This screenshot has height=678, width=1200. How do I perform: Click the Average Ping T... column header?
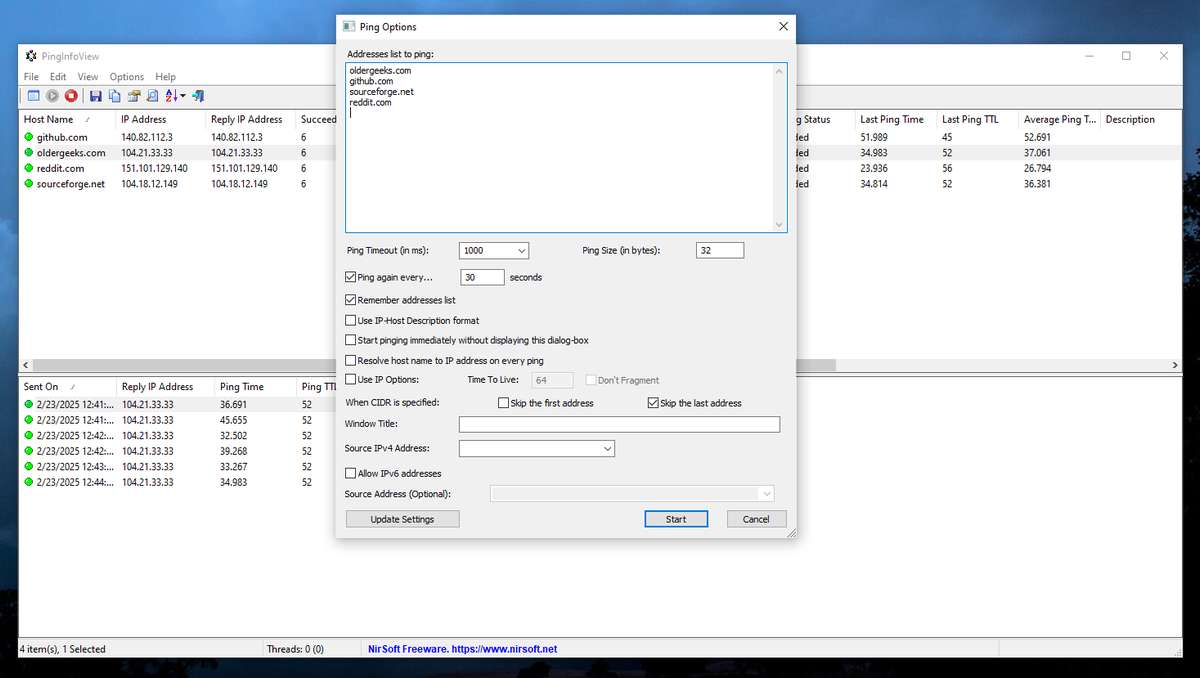point(1060,119)
